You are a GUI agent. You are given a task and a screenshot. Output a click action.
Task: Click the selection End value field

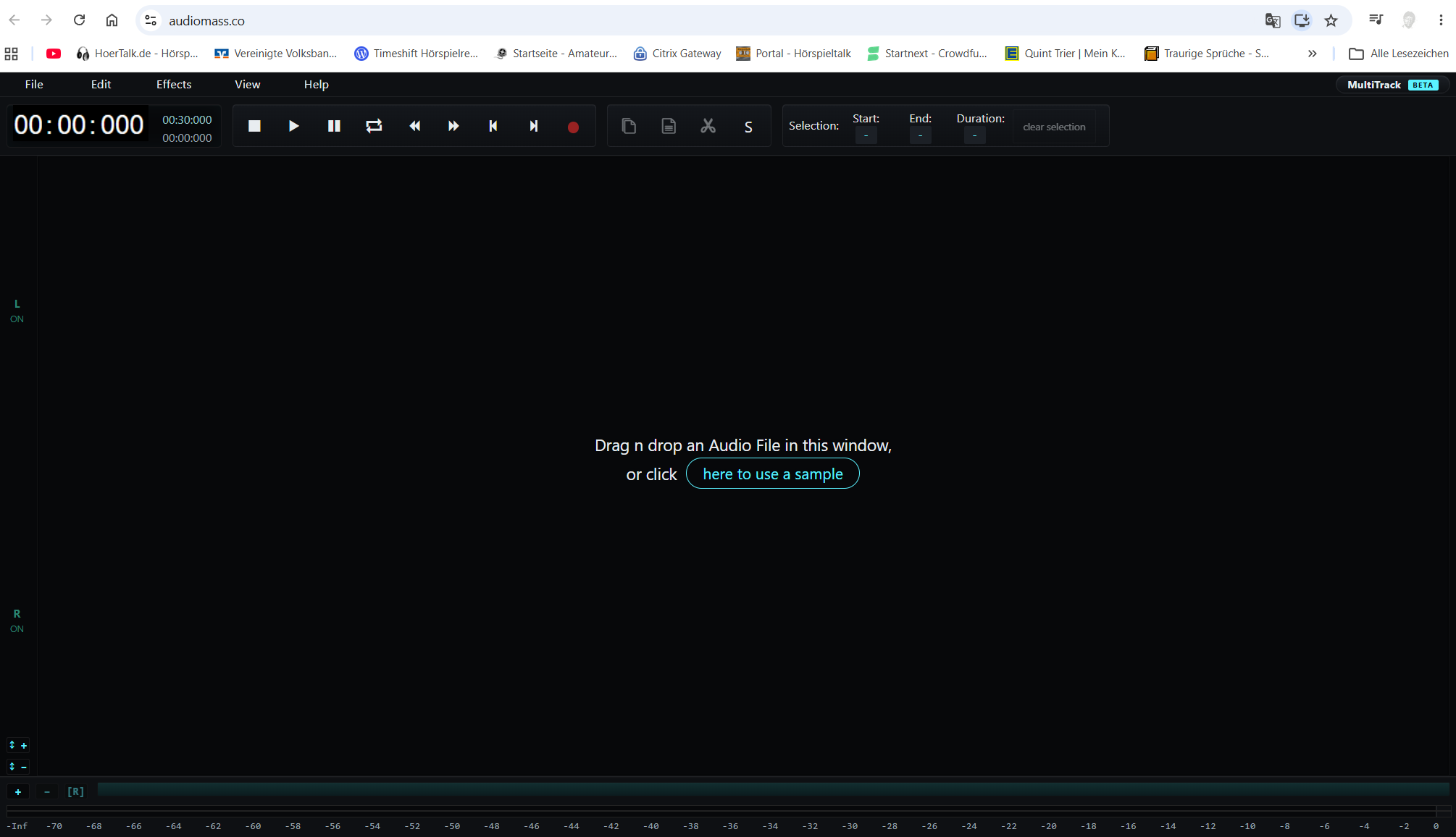pyautogui.click(x=920, y=135)
